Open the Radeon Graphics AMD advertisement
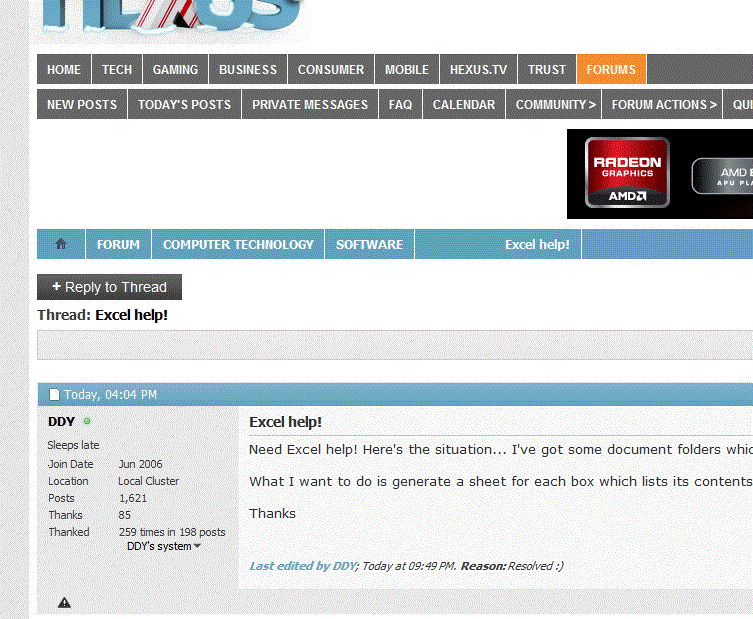 point(660,174)
